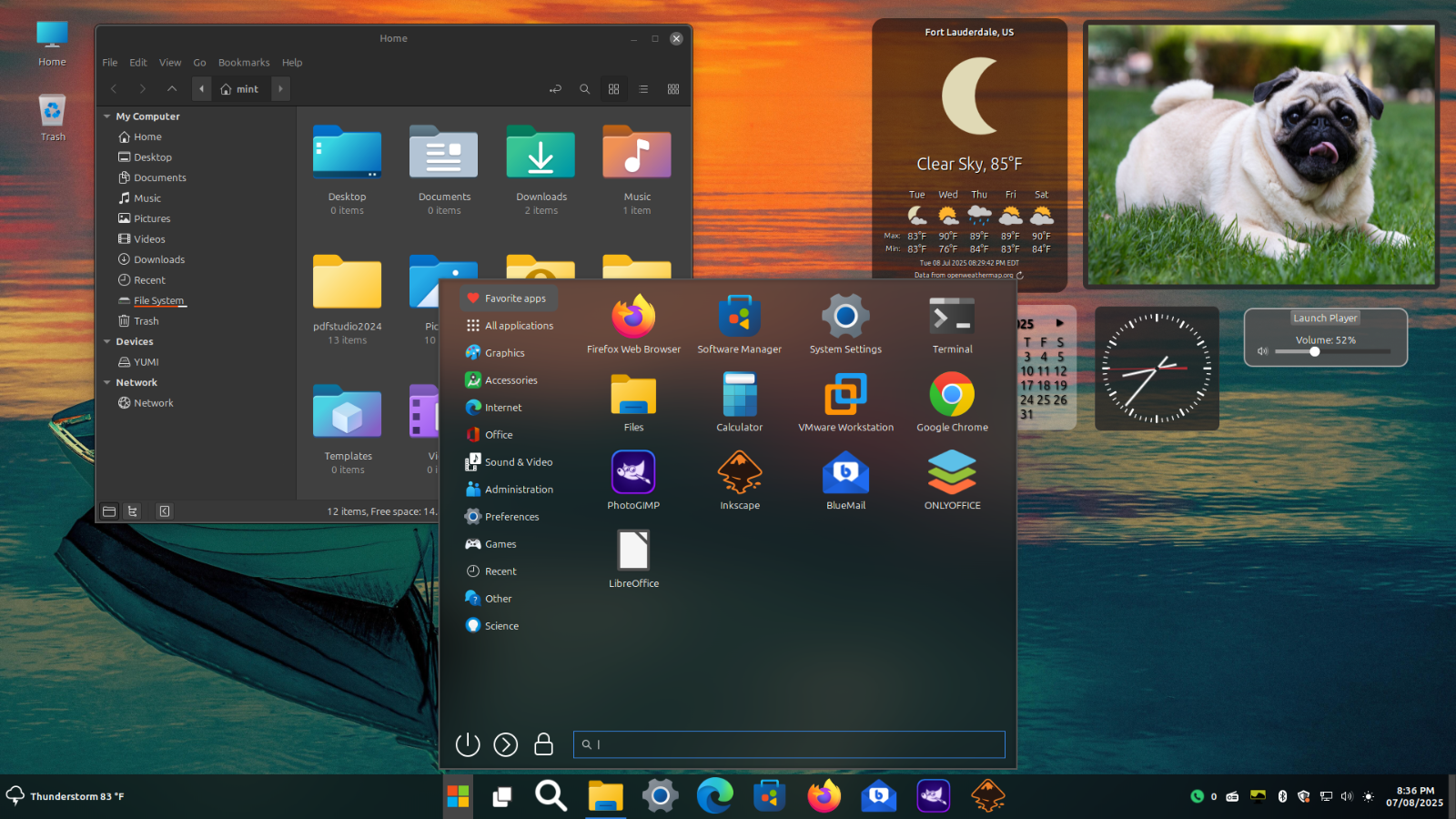
Task: Select the YUMI device in sidebar
Action: 138,362
